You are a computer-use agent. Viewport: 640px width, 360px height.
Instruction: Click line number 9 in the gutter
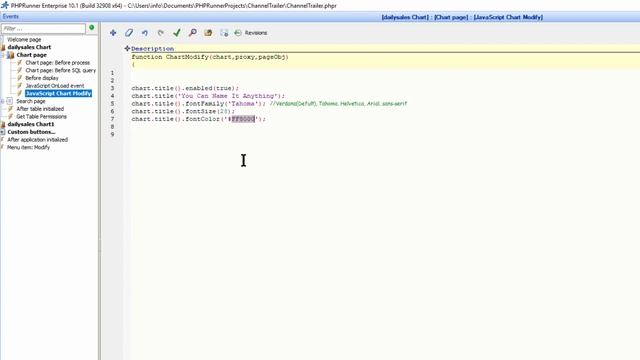tap(112, 134)
